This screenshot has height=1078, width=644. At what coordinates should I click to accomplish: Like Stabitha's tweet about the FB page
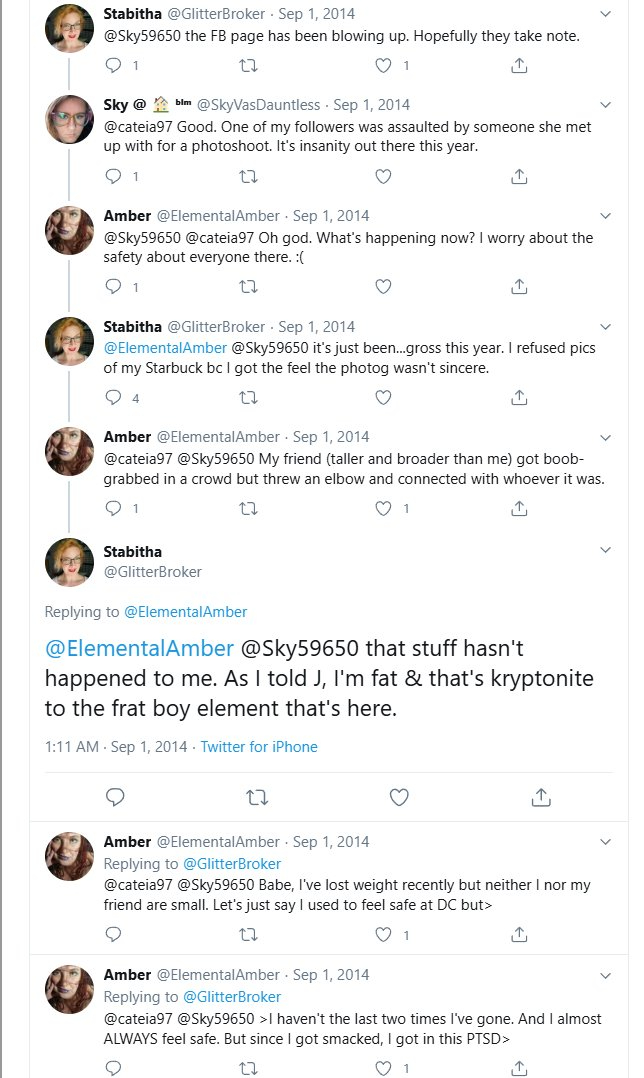pos(383,66)
